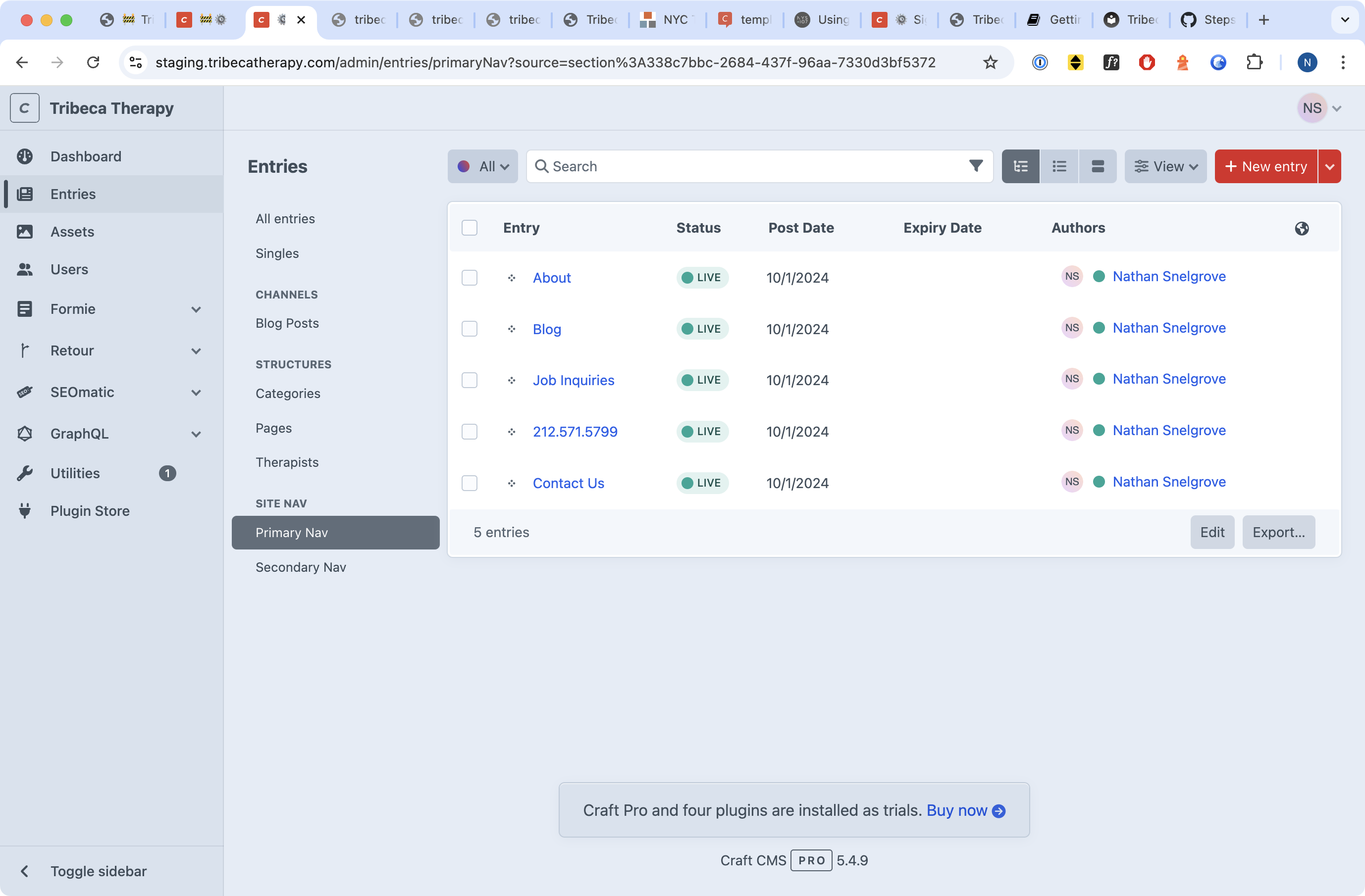Image resolution: width=1365 pixels, height=896 pixels.
Task: Reload the page in browser
Action: pos(93,62)
